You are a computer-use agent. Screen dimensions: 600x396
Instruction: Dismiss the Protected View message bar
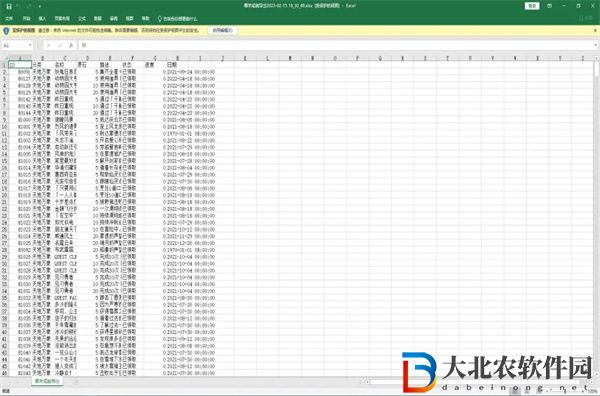pos(595,30)
